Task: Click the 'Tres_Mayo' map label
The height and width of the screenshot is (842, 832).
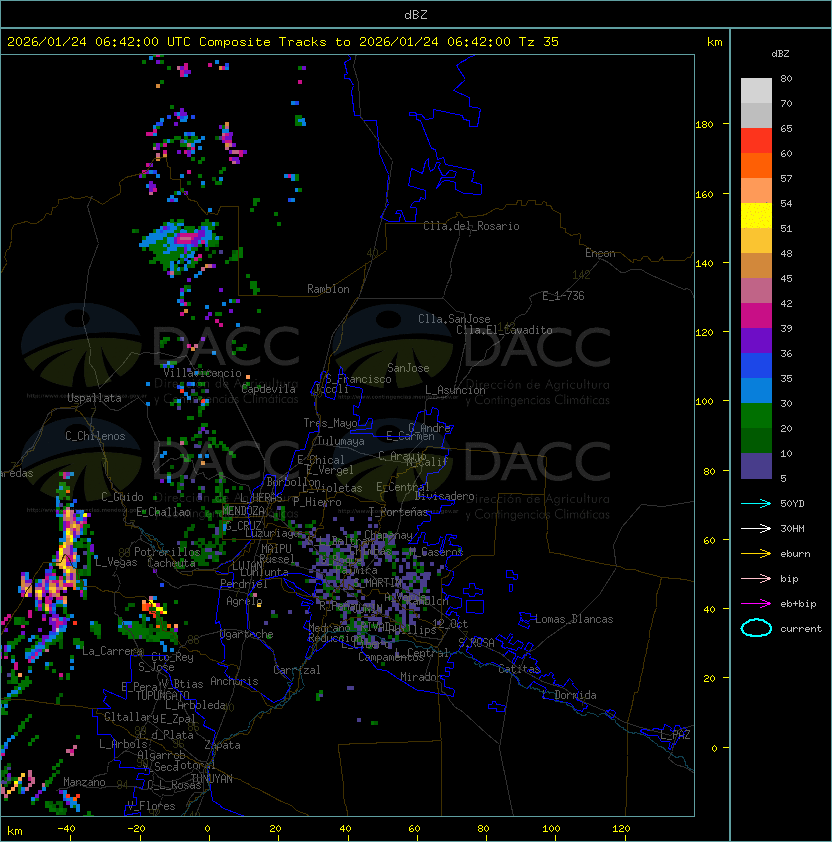Action: click(x=330, y=423)
